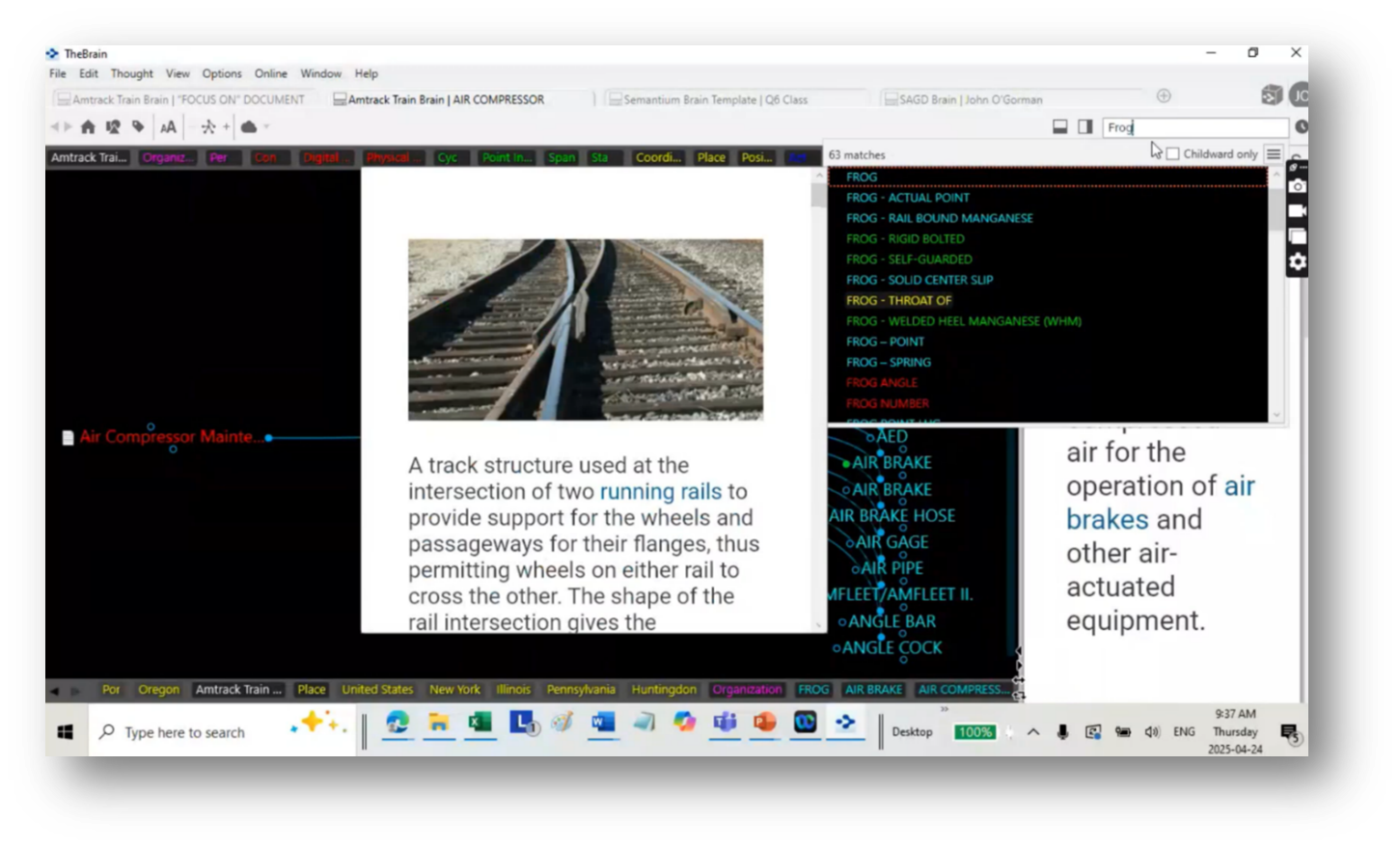Click the cloud sync icon
The image size is (1400, 848).
[x=249, y=126]
